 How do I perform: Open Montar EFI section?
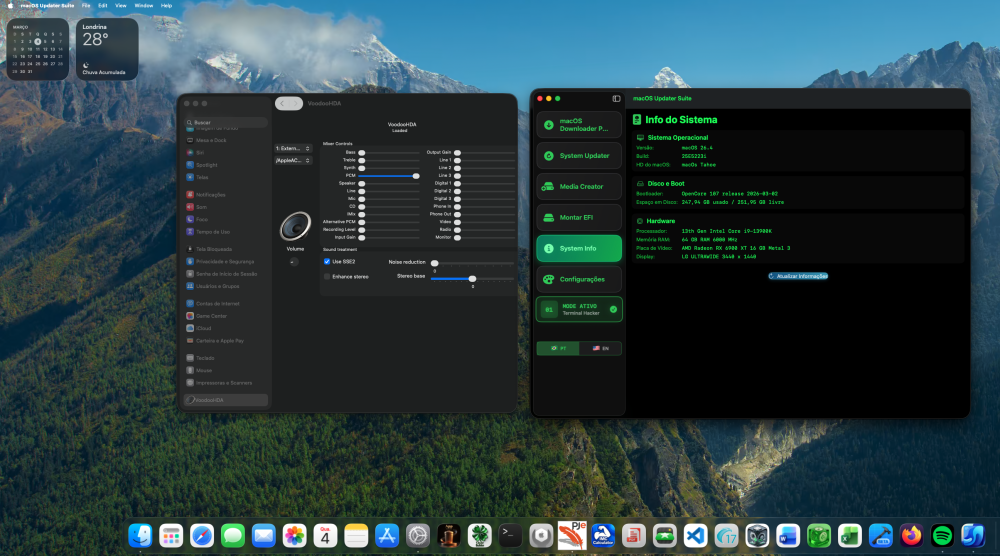tap(579, 217)
